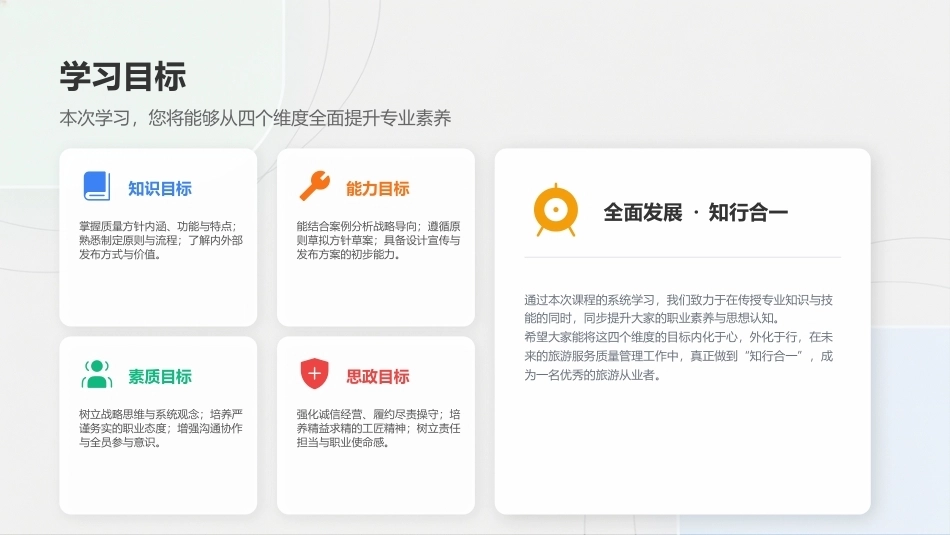This screenshot has width=950, height=535.
Task: Click the paragraph starting 希望大家能将
Action: (679, 356)
